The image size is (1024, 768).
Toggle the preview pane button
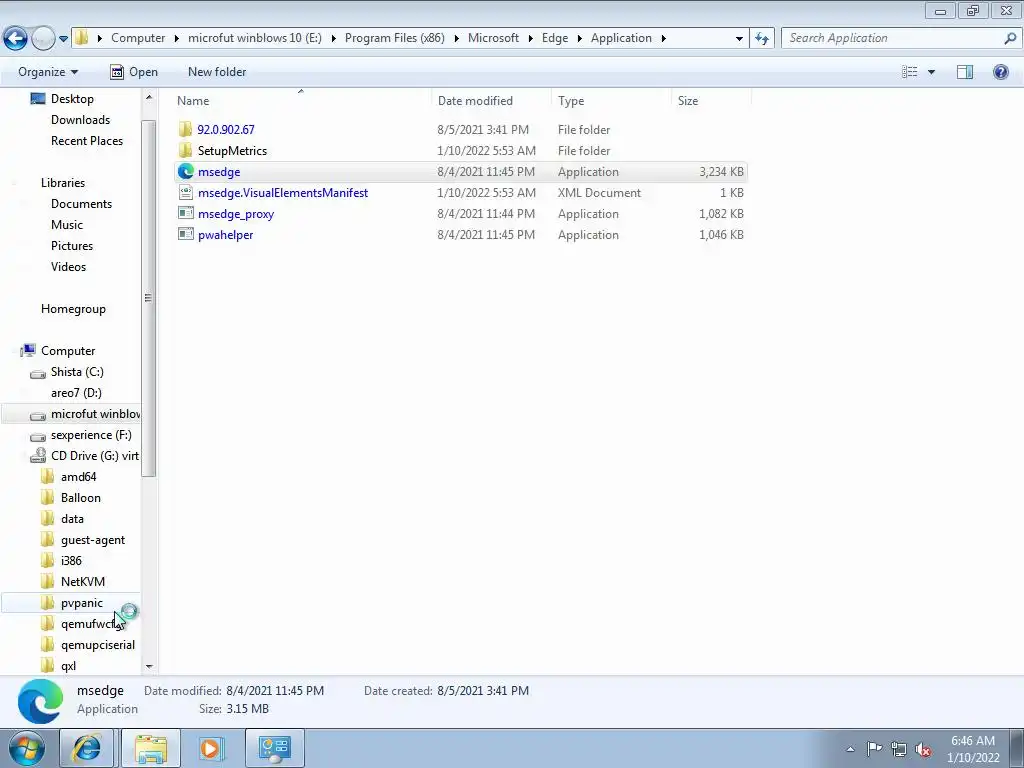click(965, 72)
